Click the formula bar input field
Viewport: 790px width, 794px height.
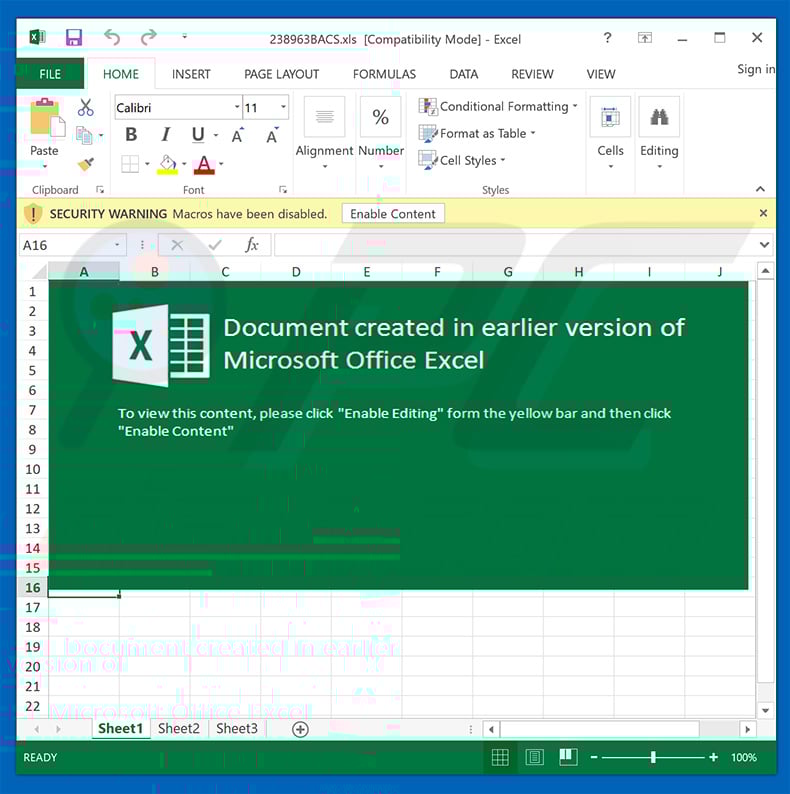516,245
